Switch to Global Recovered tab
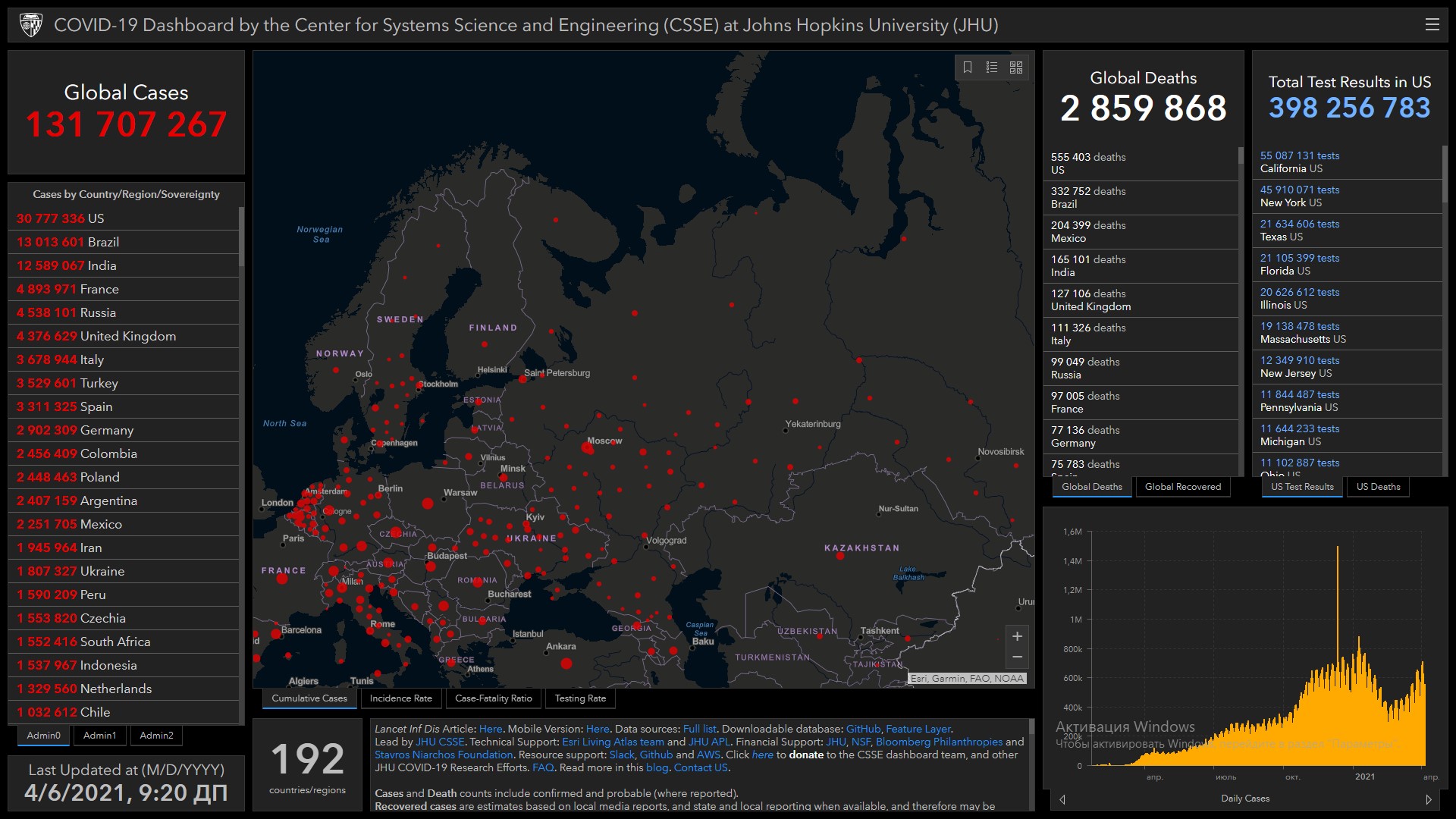 (x=1182, y=487)
